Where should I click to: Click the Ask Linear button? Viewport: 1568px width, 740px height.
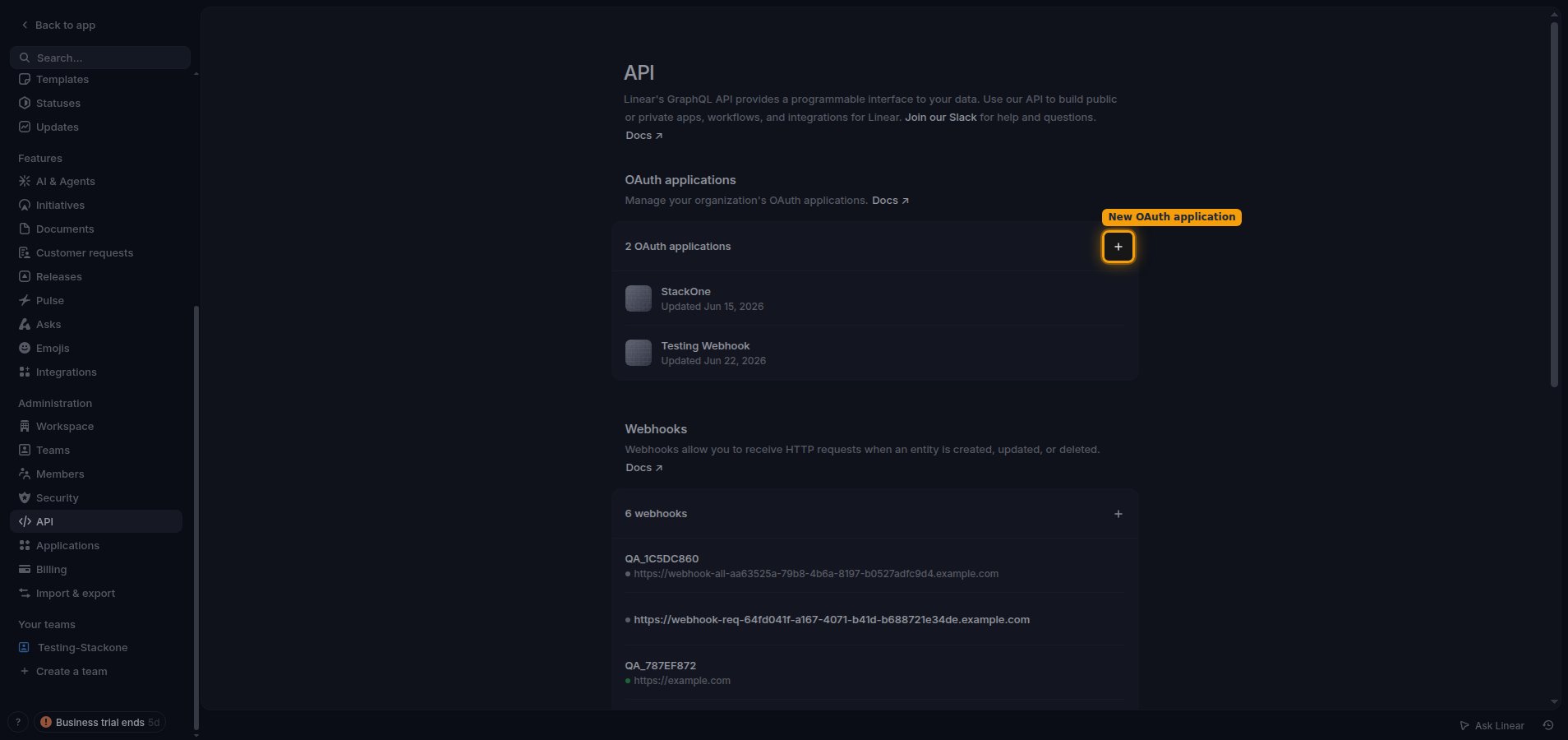click(1492, 726)
